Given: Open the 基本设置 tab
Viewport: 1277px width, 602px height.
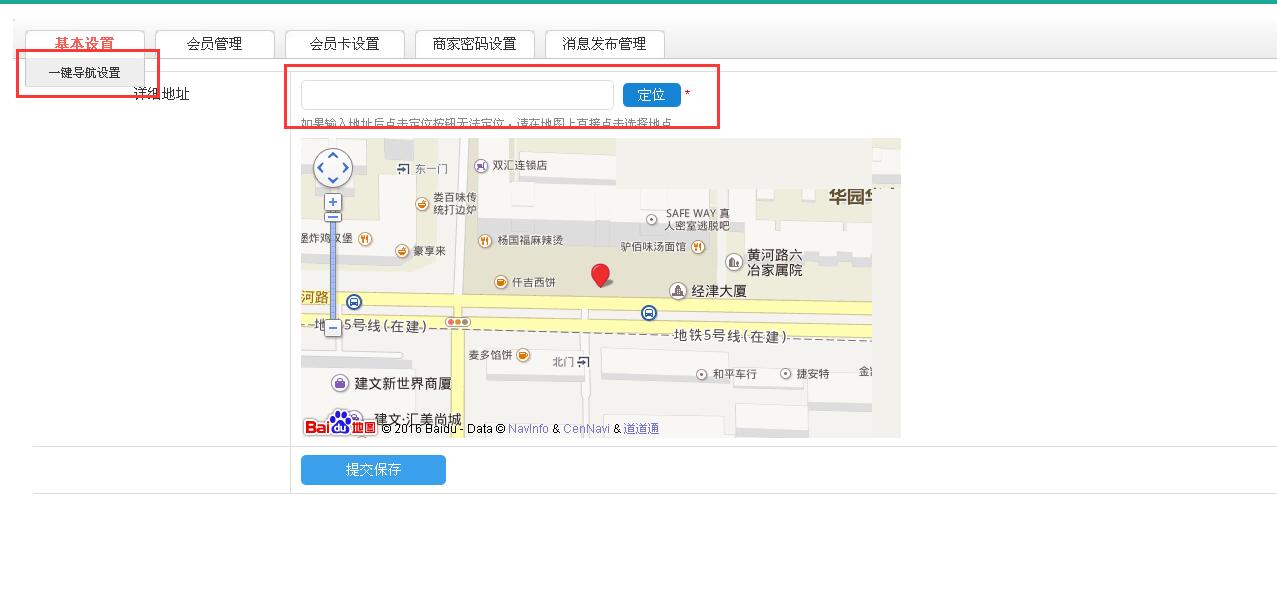Looking at the screenshot, I should click(x=85, y=44).
